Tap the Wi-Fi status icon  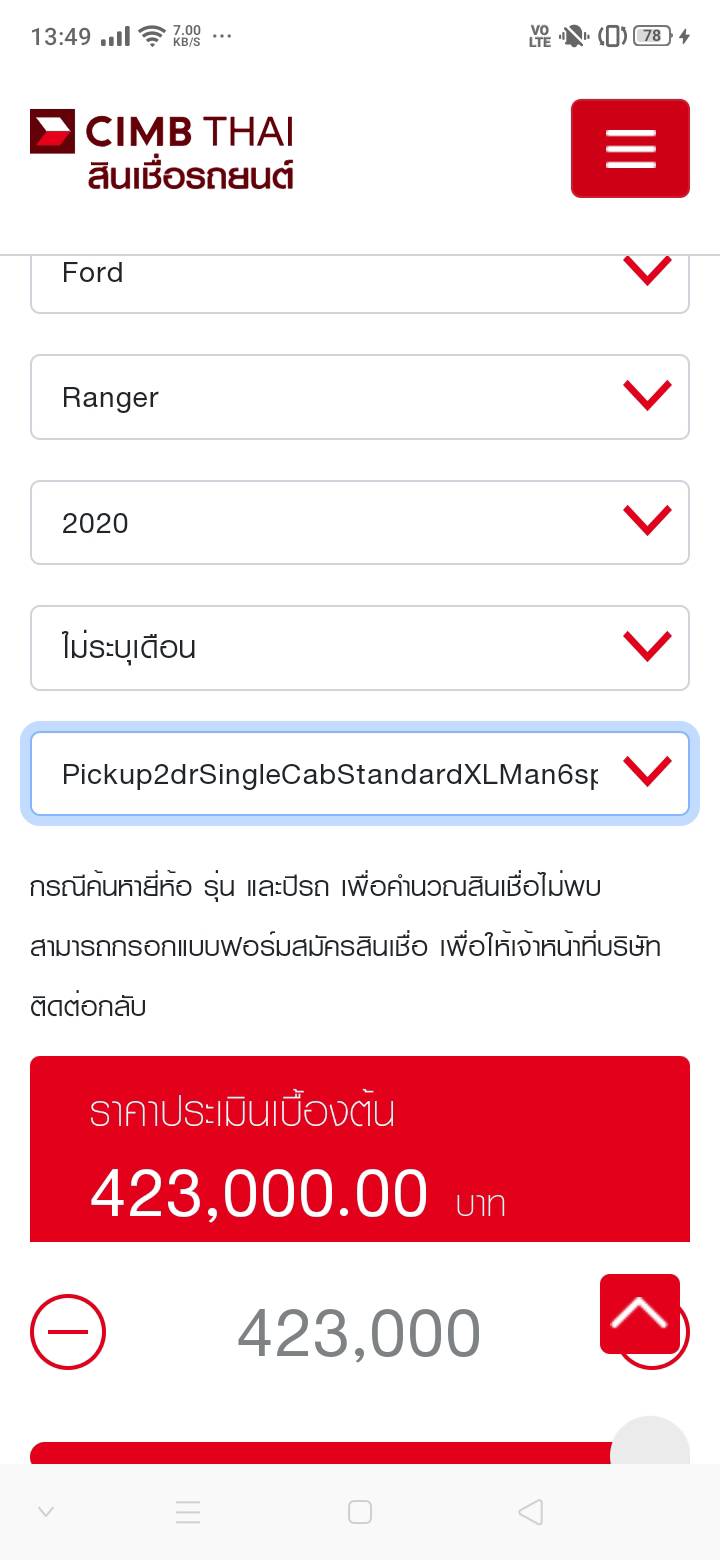[152, 37]
